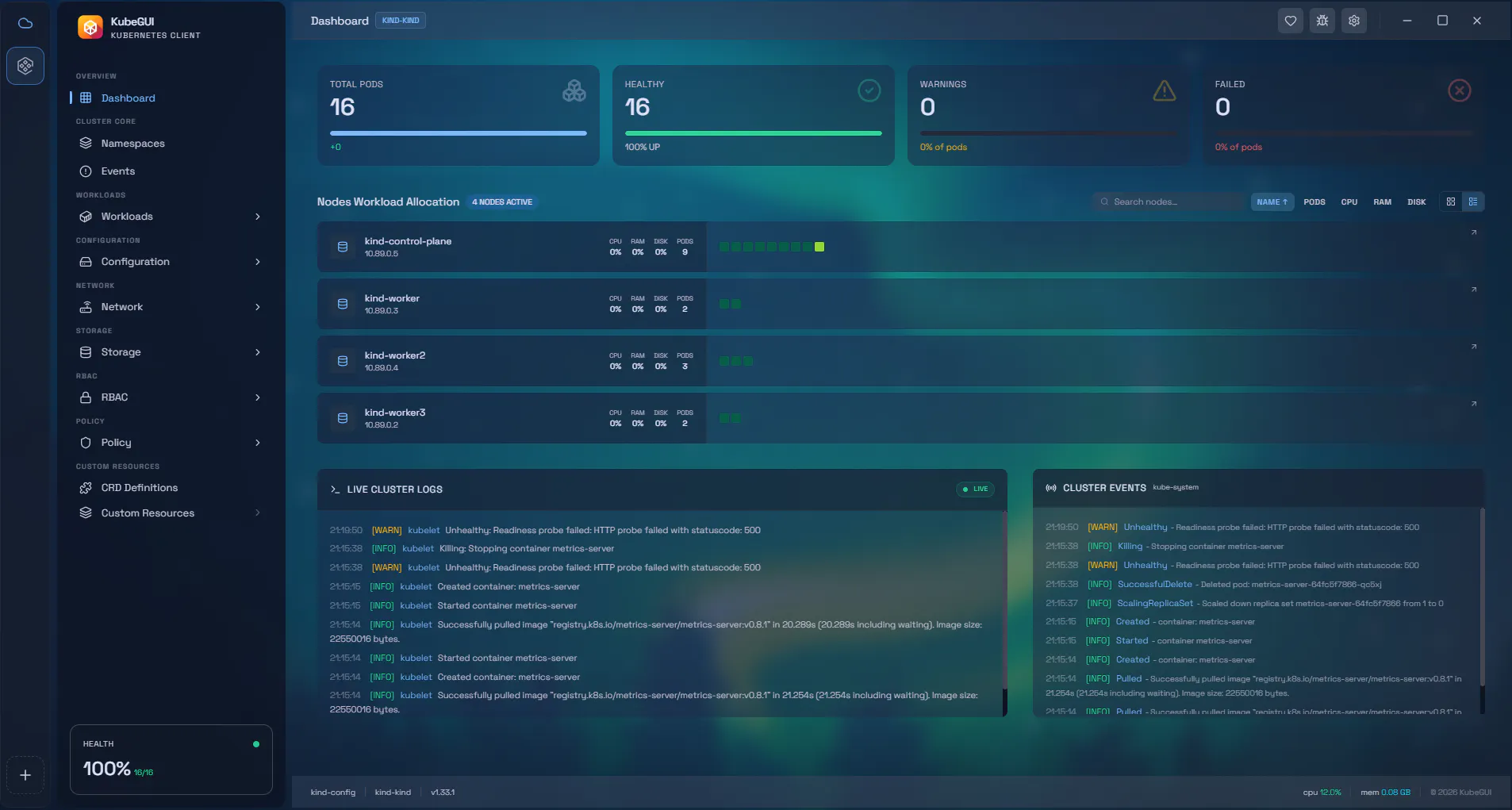The image size is (1512, 810).
Task: Open kind-control-plane details arrow
Action: point(1474,232)
